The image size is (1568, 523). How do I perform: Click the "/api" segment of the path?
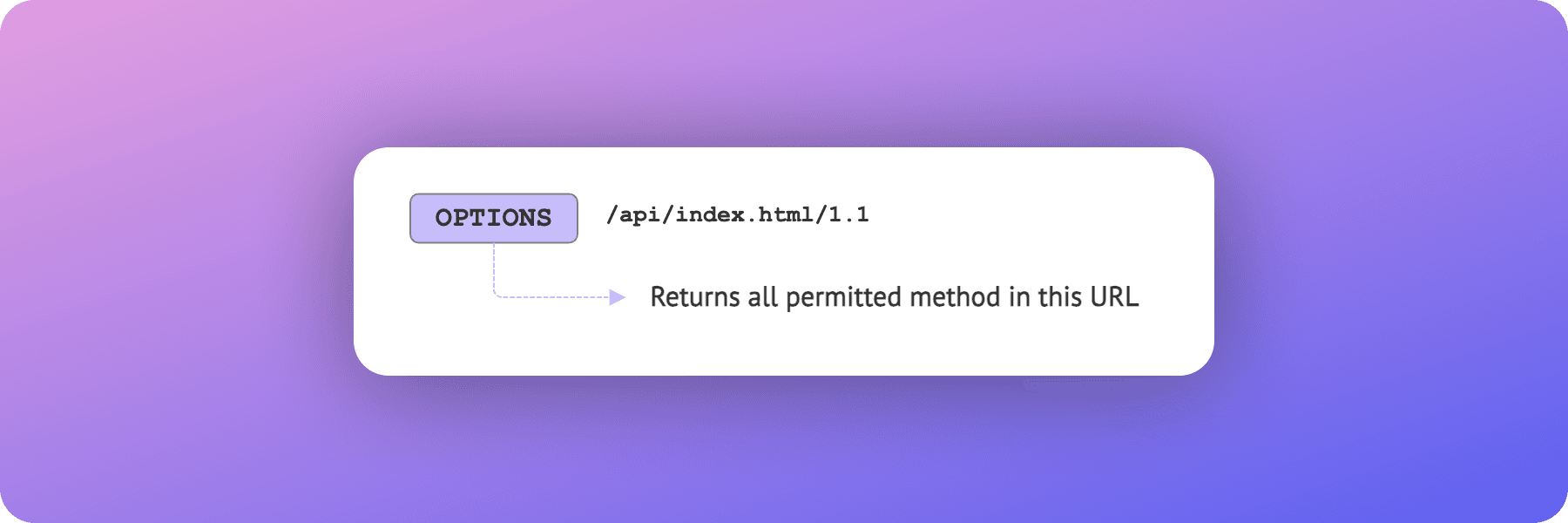(x=632, y=214)
